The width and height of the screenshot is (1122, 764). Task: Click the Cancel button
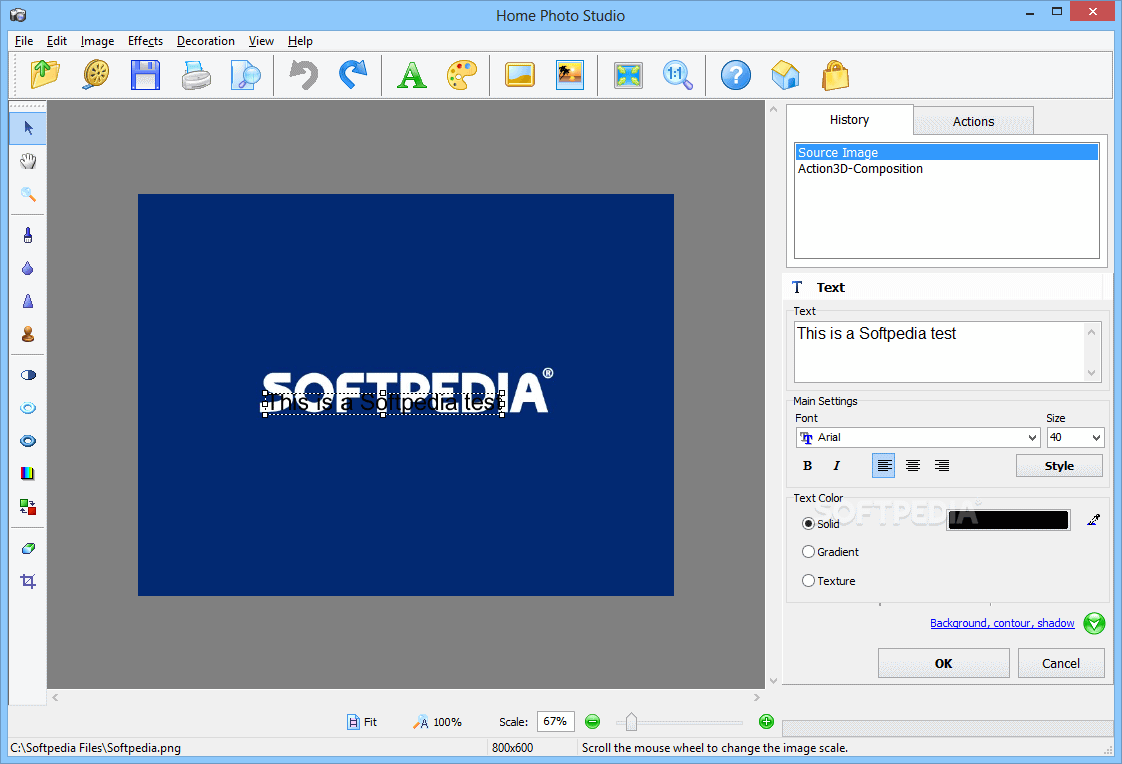(1060, 663)
